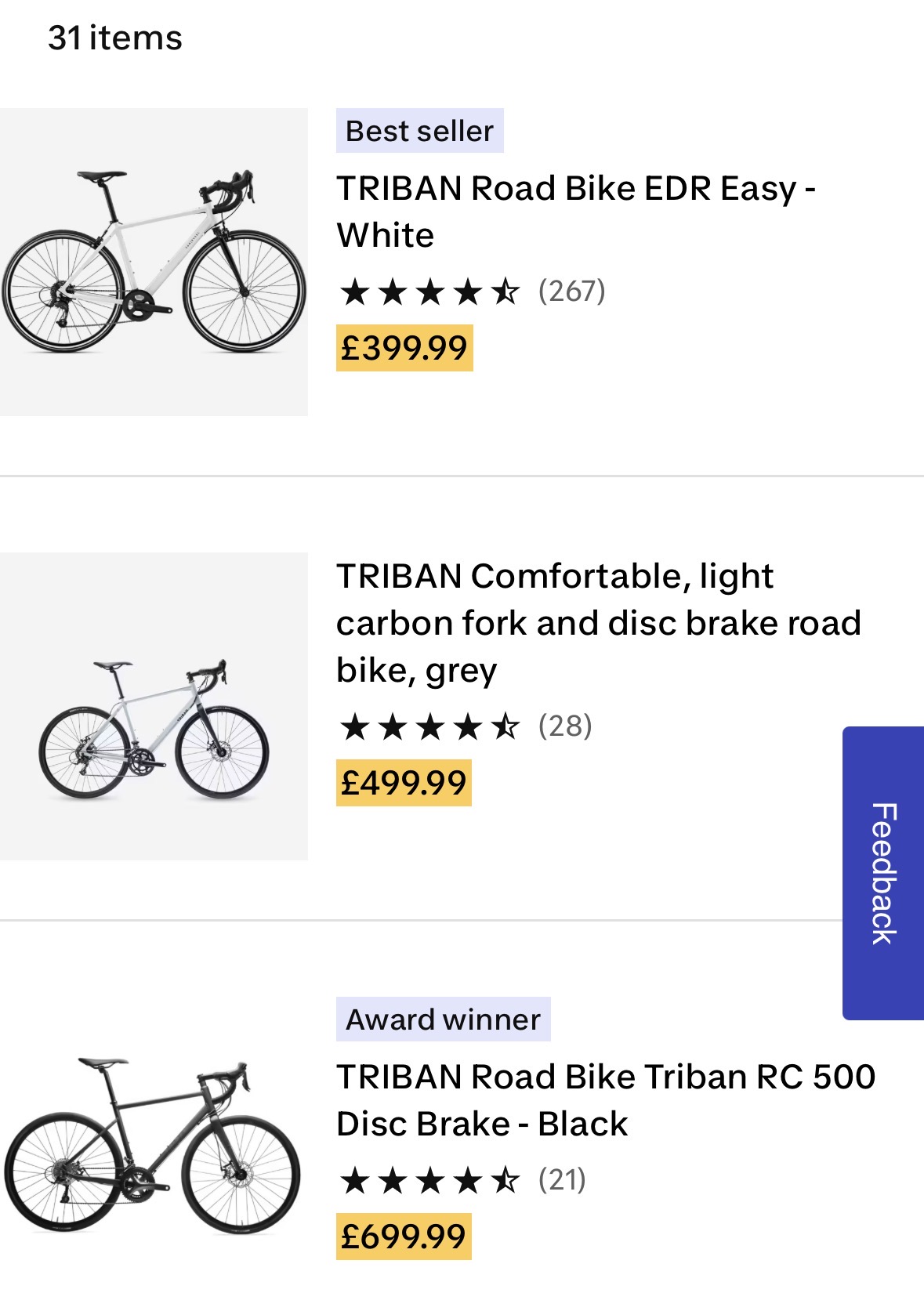Viewport: 924px width, 1311px height.
Task: Open the black Triban RC 500 bike image
Action: tap(154, 1146)
